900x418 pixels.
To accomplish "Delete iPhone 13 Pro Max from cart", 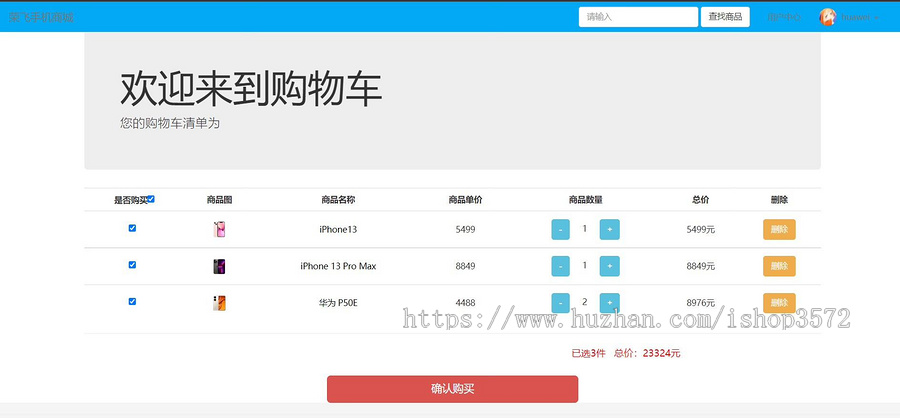I will (x=779, y=266).
